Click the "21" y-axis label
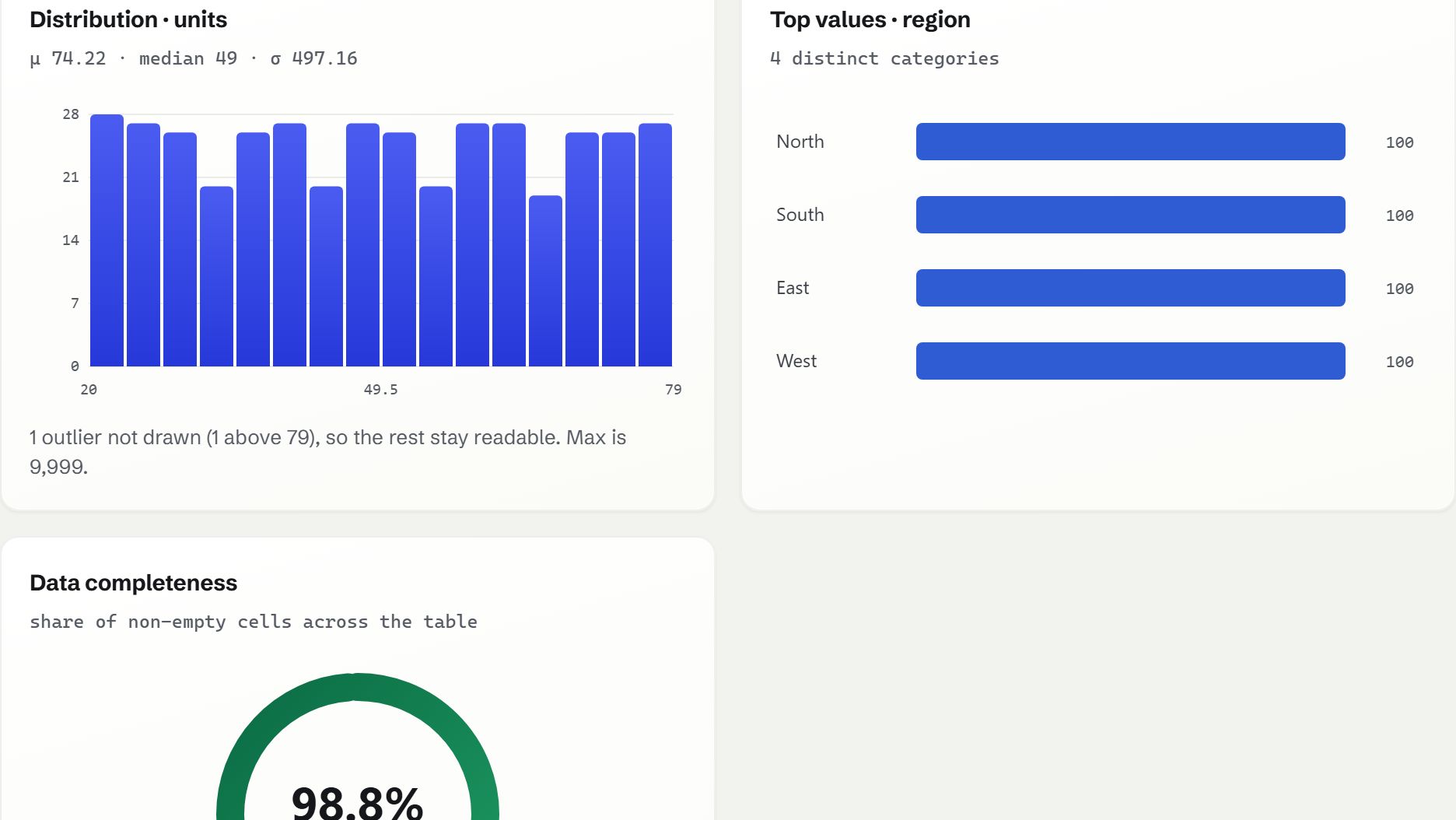The height and width of the screenshot is (820, 1456). [x=71, y=177]
